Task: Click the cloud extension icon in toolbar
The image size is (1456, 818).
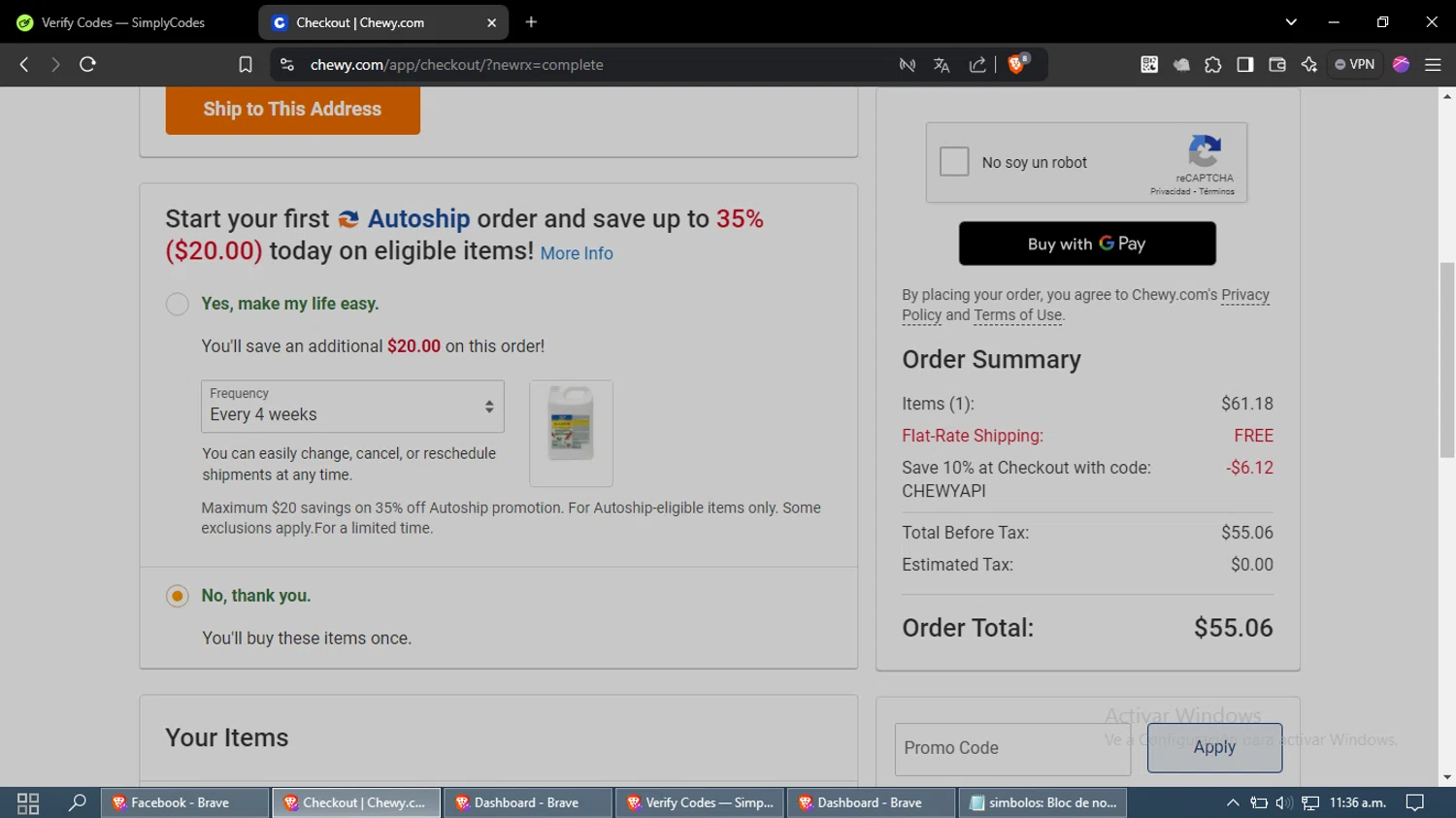Action: 1181,65
